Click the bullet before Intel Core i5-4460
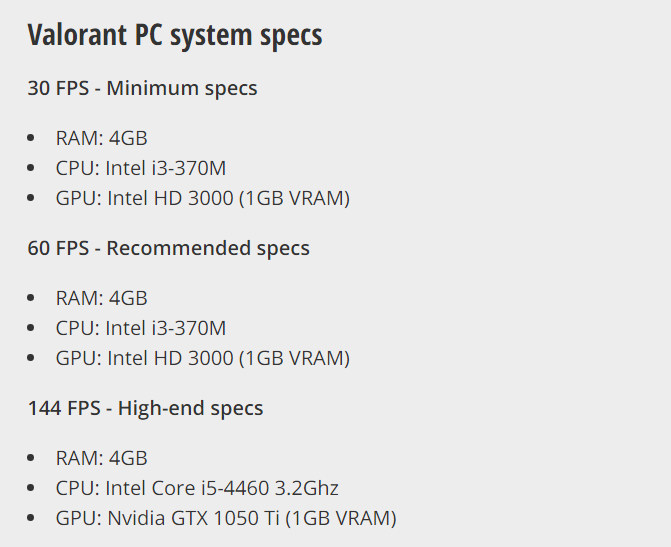Image resolution: width=671 pixels, height=547 pixels. [x=33, y=489]
